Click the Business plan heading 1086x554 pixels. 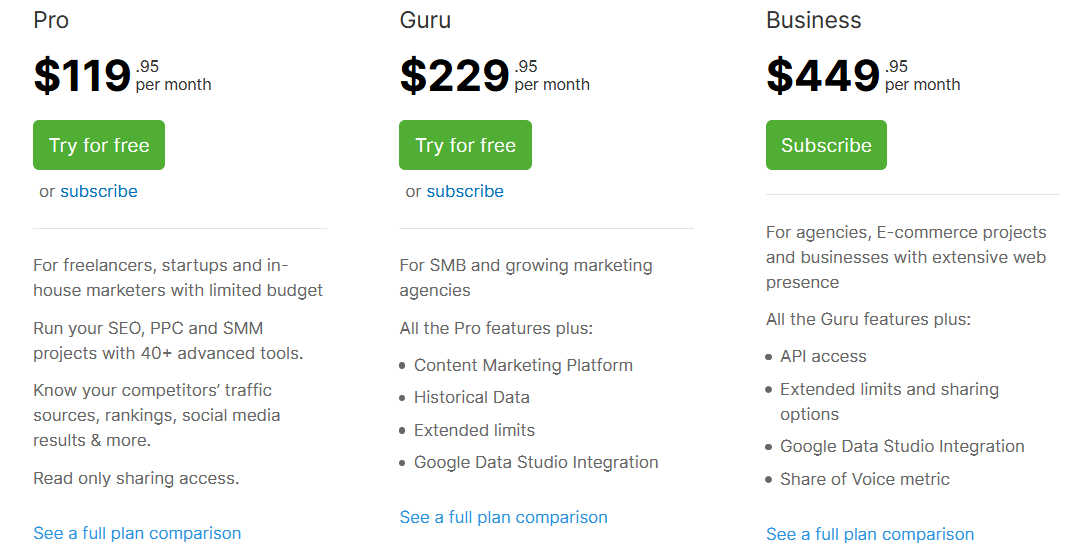(x=813, y=20)
